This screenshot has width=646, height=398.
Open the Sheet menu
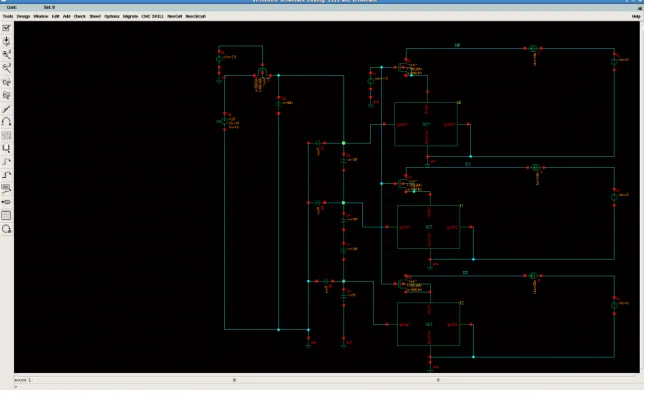[95, 16]
